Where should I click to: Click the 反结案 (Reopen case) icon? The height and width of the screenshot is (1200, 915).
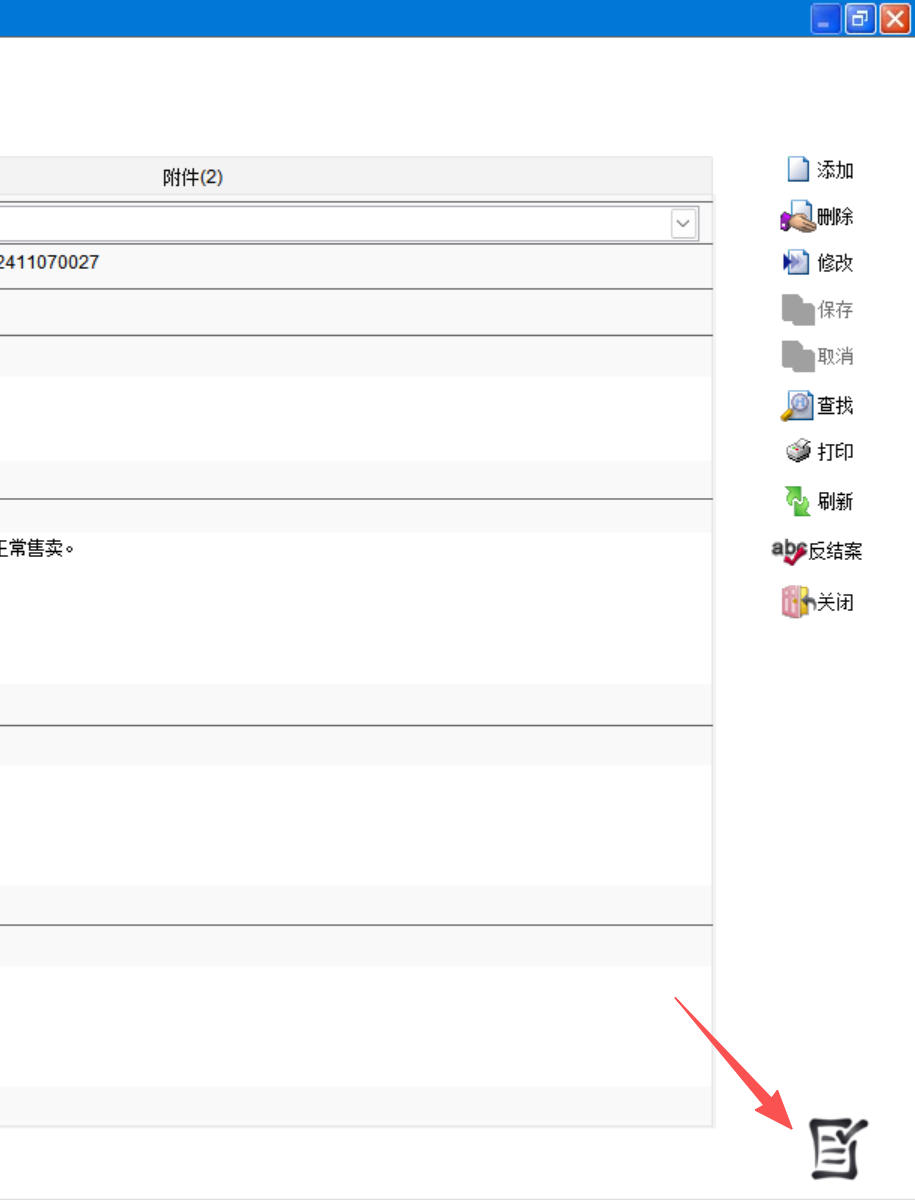click(x=789, y=551)
